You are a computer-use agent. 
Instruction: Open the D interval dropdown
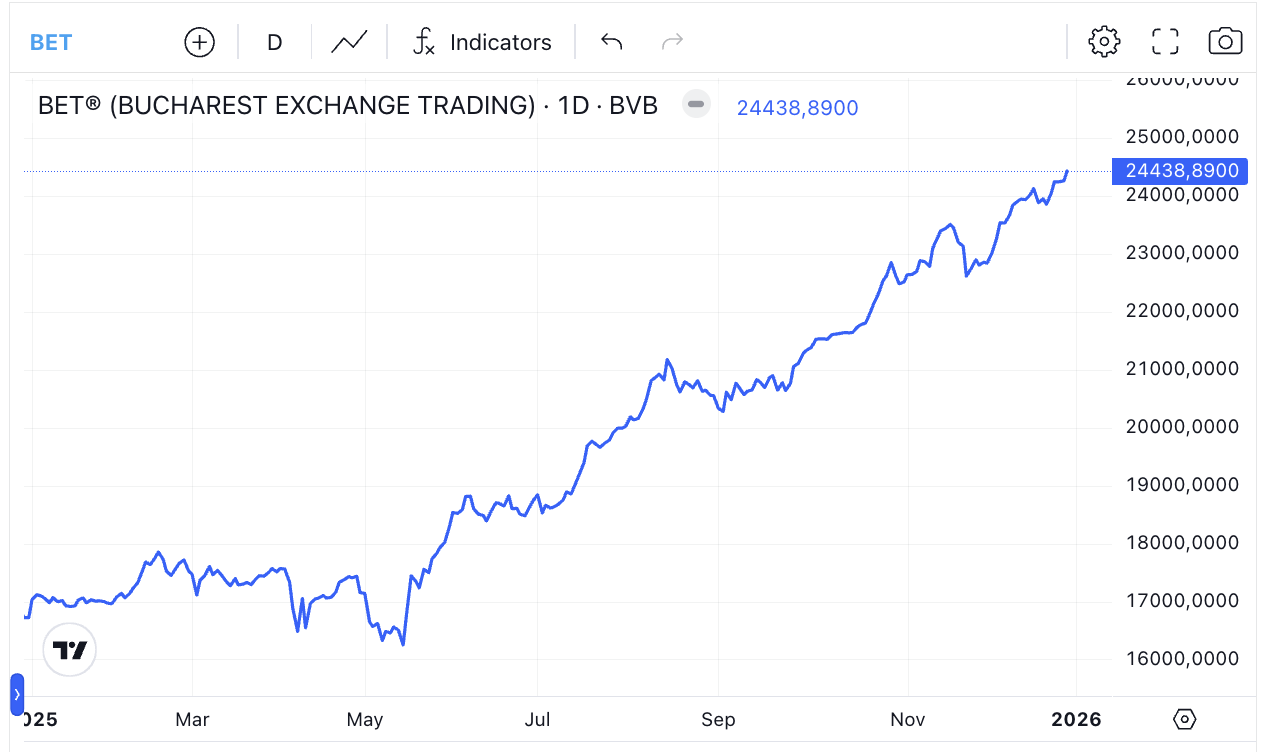[x=274, y=42]
